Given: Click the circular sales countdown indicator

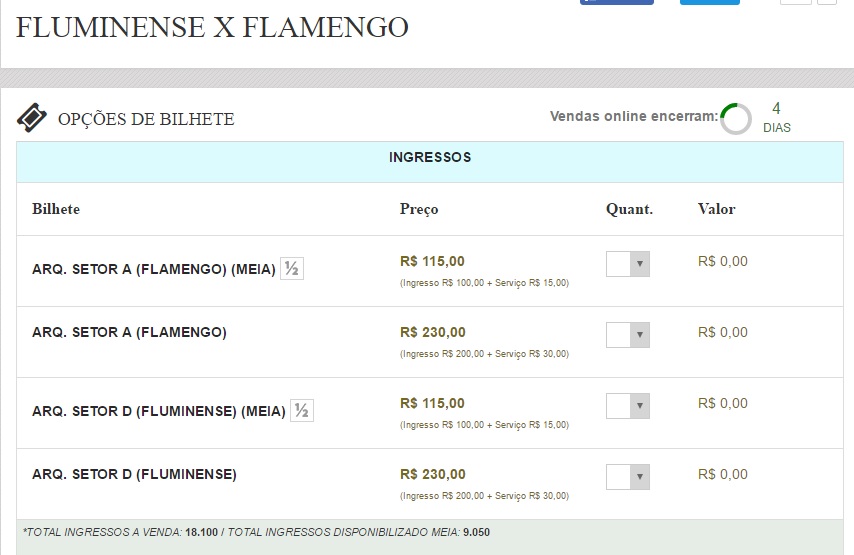Looking at the screenshot, I should (x=735, y=119).
